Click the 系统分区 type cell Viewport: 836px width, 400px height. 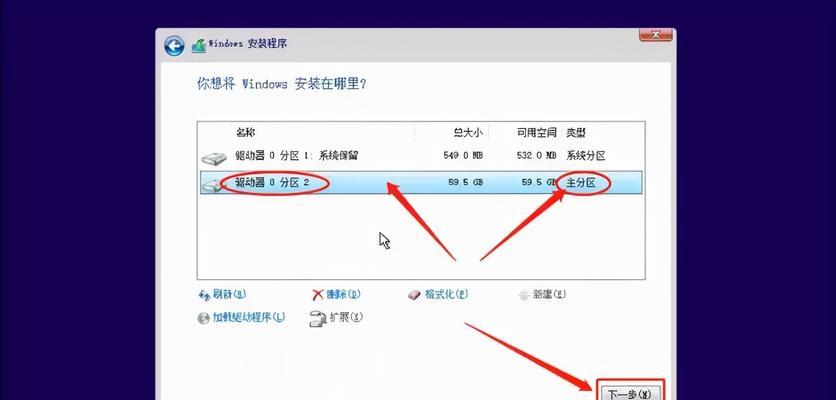(585, 156)
